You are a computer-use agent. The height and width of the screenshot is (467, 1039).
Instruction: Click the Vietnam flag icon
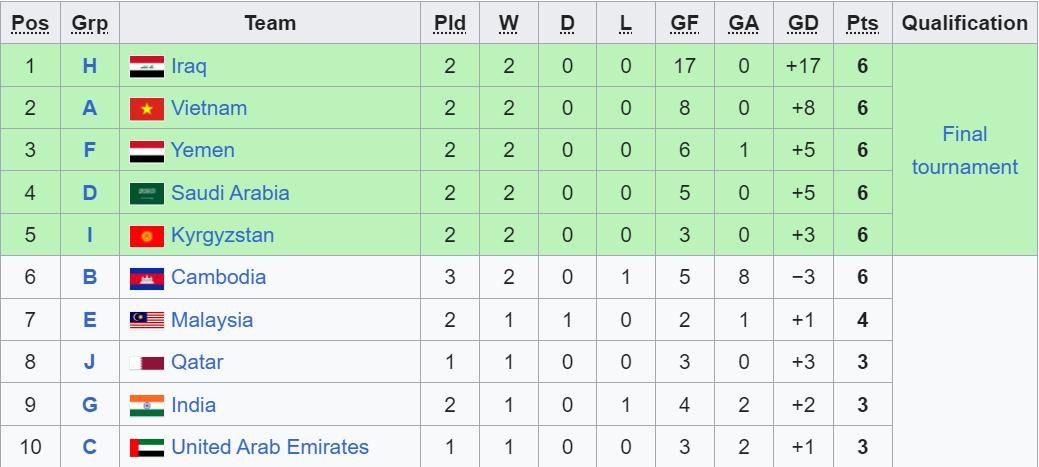[x=147, y=109]
